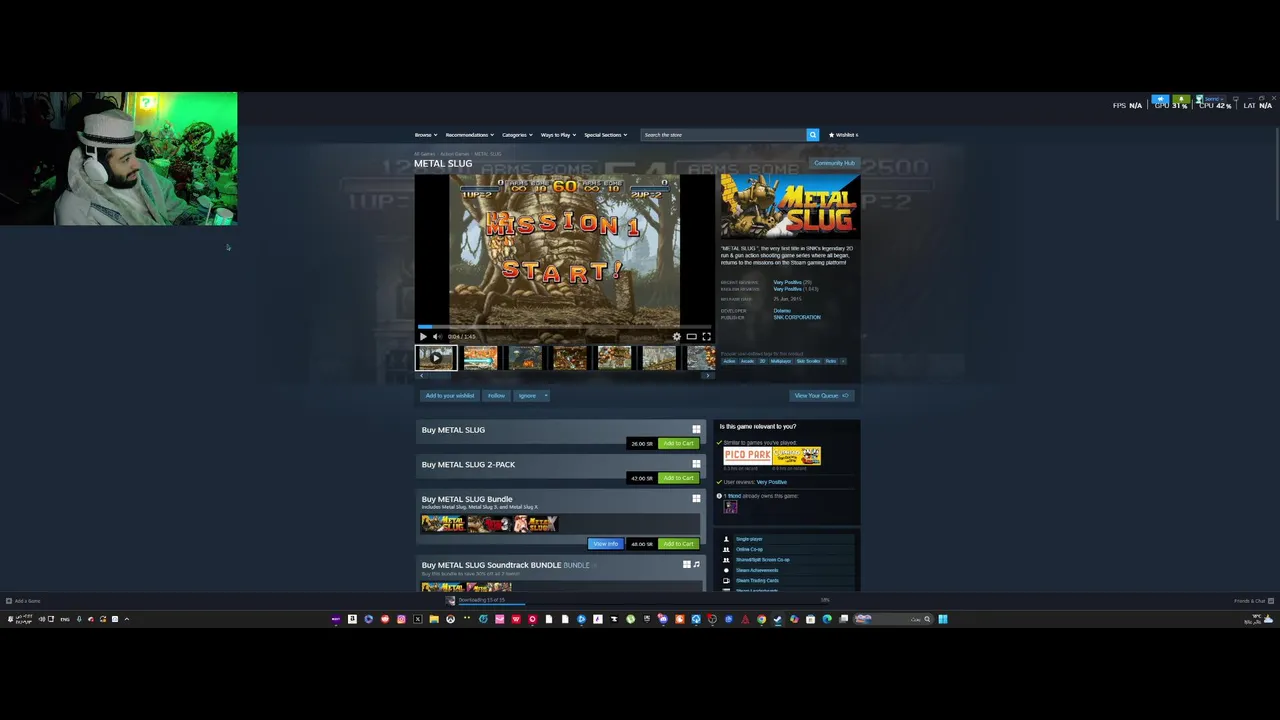Open Metal Slug 3 bundle thumbnail
The height and width of the screenshot is (720, 1280).
click(489, 523)
